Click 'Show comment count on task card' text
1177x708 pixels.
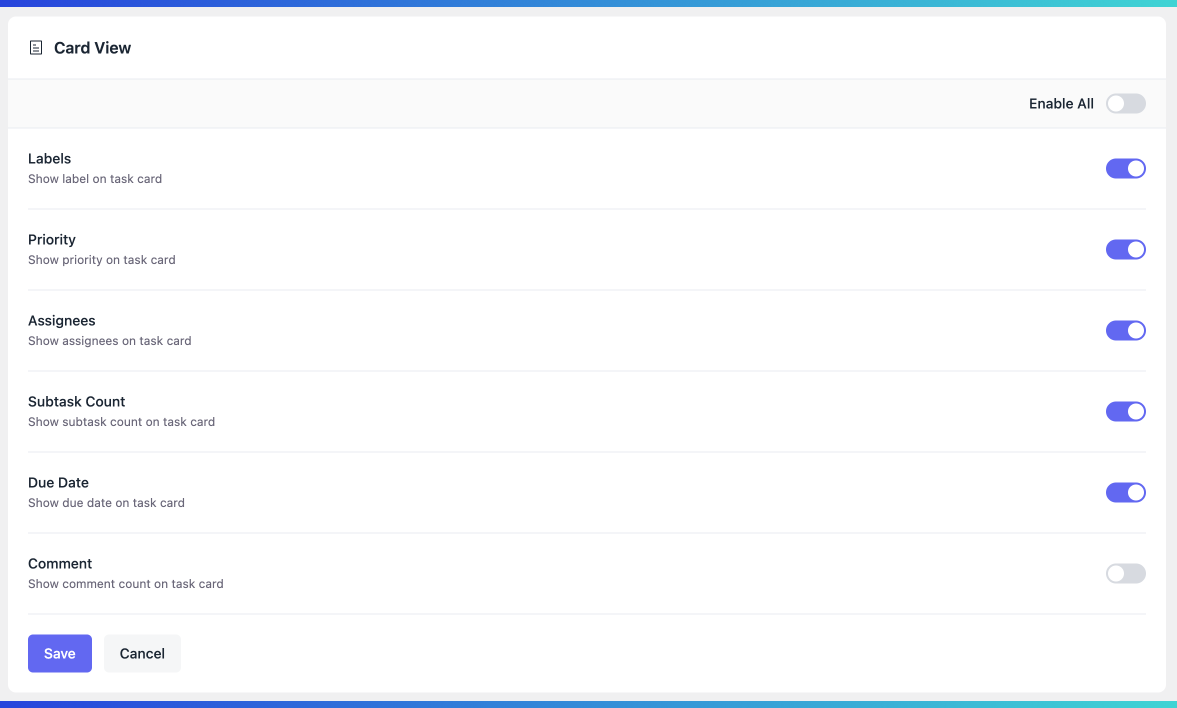(x=125, y=584)
